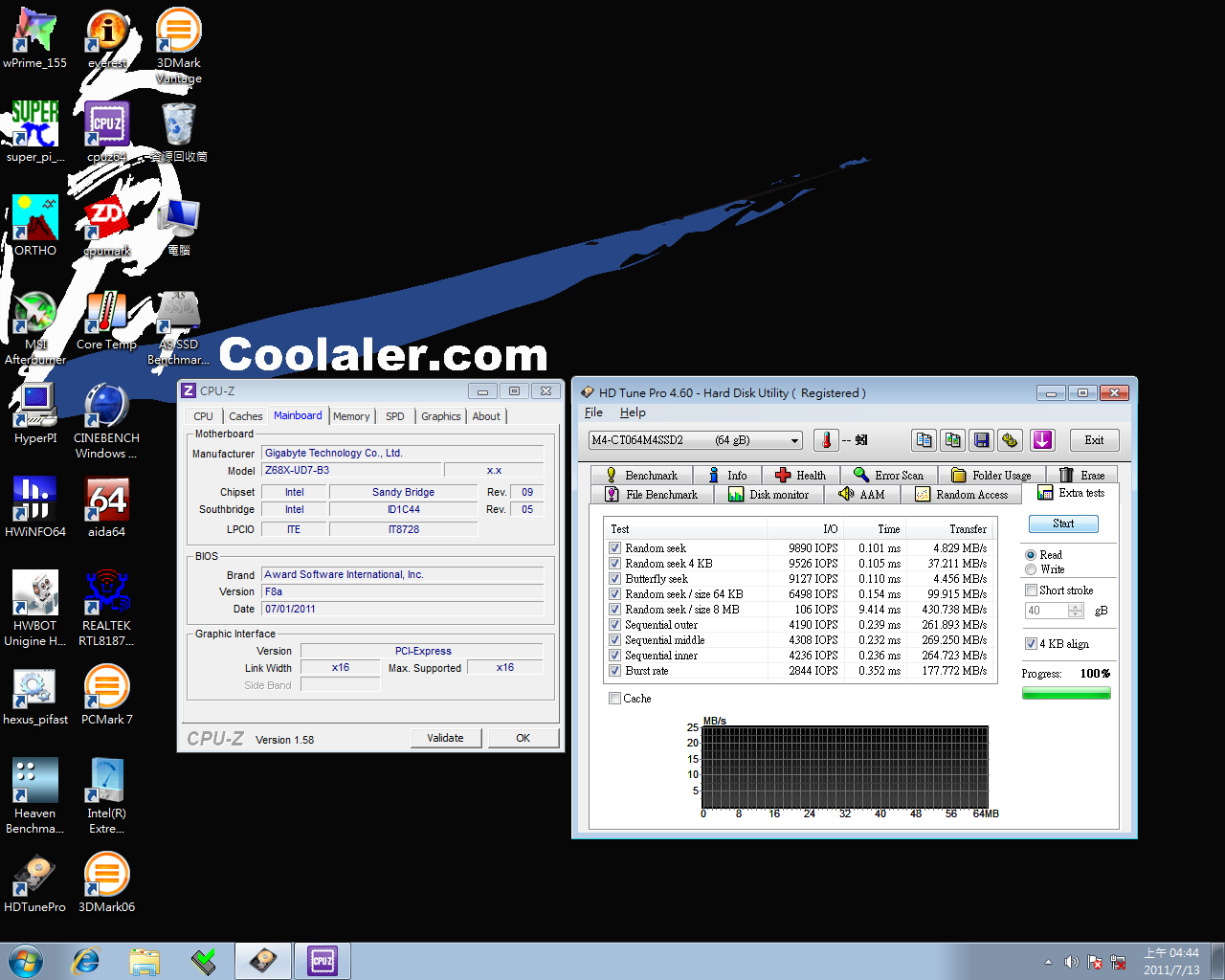1225x980 pixels.
Task: Select the Write radio button
Action: pyautogui.click(x=1031, y=569)
